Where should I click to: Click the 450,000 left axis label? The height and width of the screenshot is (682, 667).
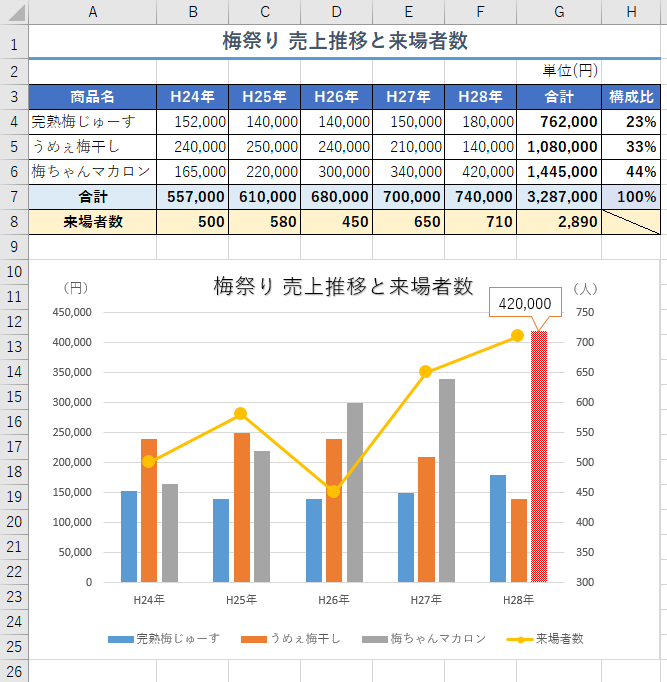(72, 312)
